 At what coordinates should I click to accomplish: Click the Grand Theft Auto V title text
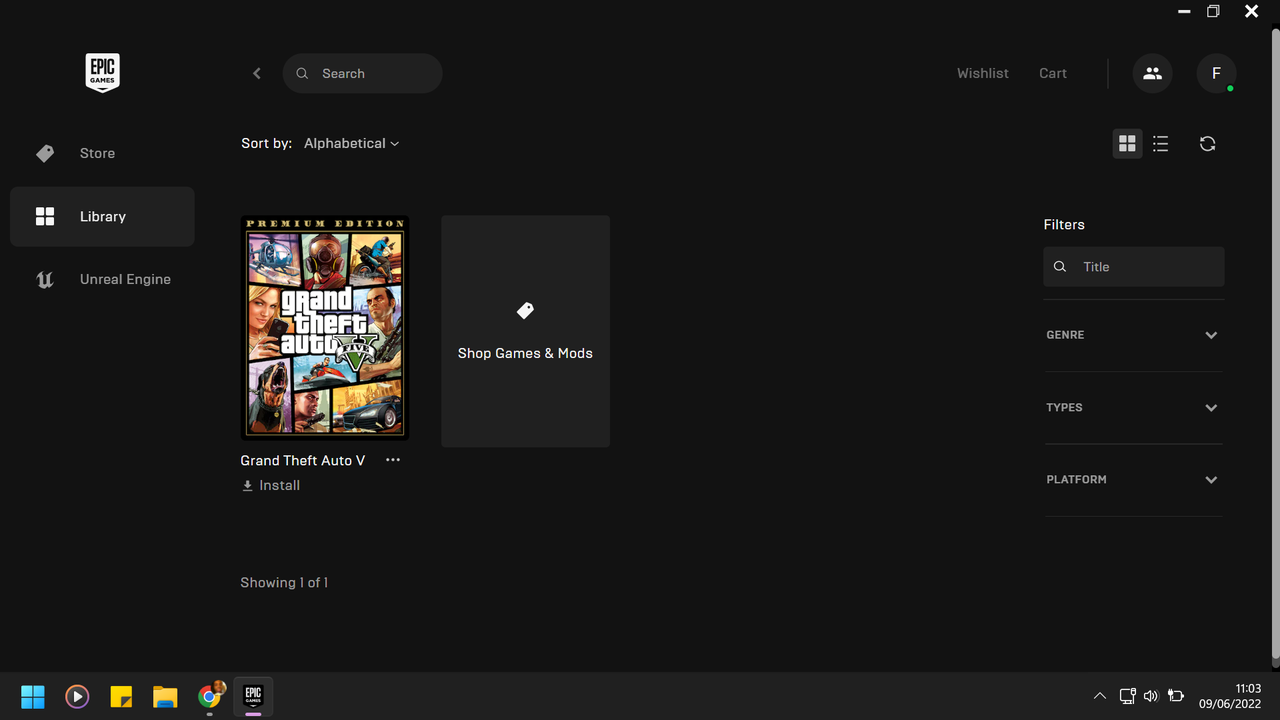click(x=303, y=460)
